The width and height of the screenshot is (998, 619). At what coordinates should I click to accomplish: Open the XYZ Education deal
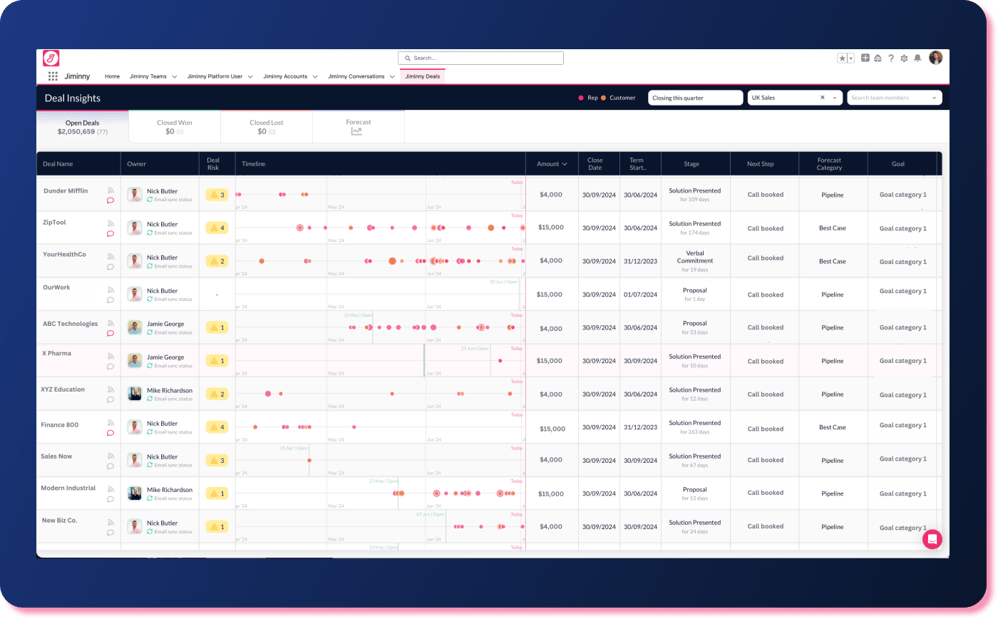coord(62,389)
